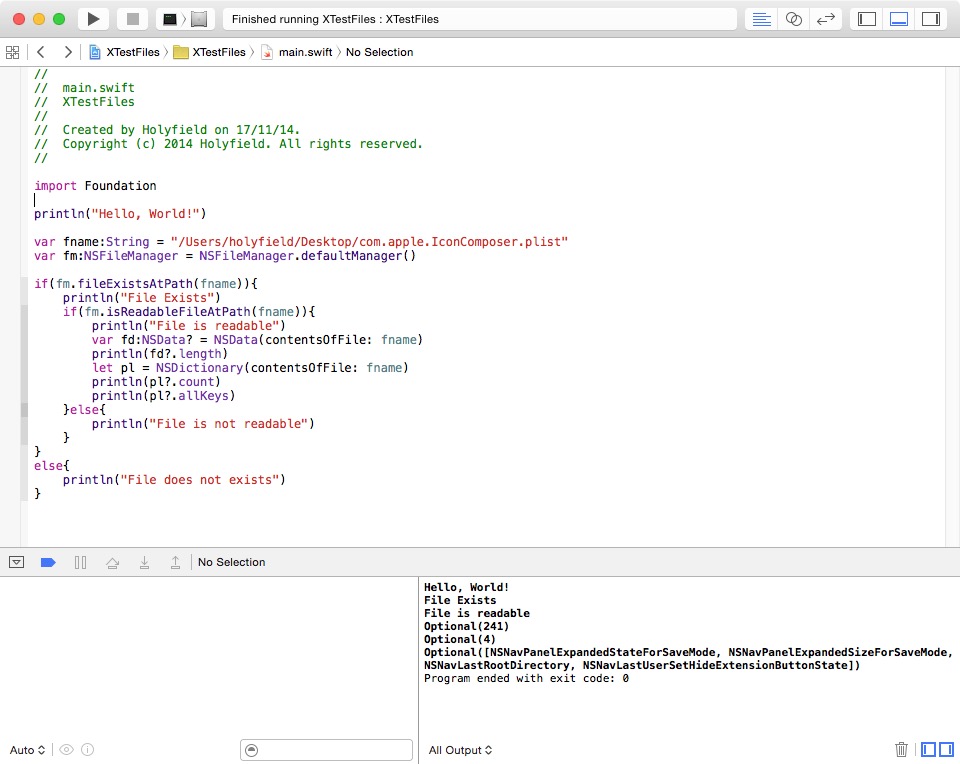Open XTestFiles project in jump bar

click(x=124, y=52)
